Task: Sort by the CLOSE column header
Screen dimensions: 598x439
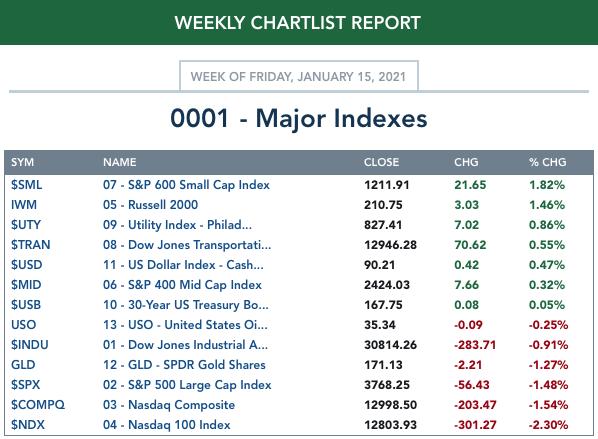Action: 381,162
